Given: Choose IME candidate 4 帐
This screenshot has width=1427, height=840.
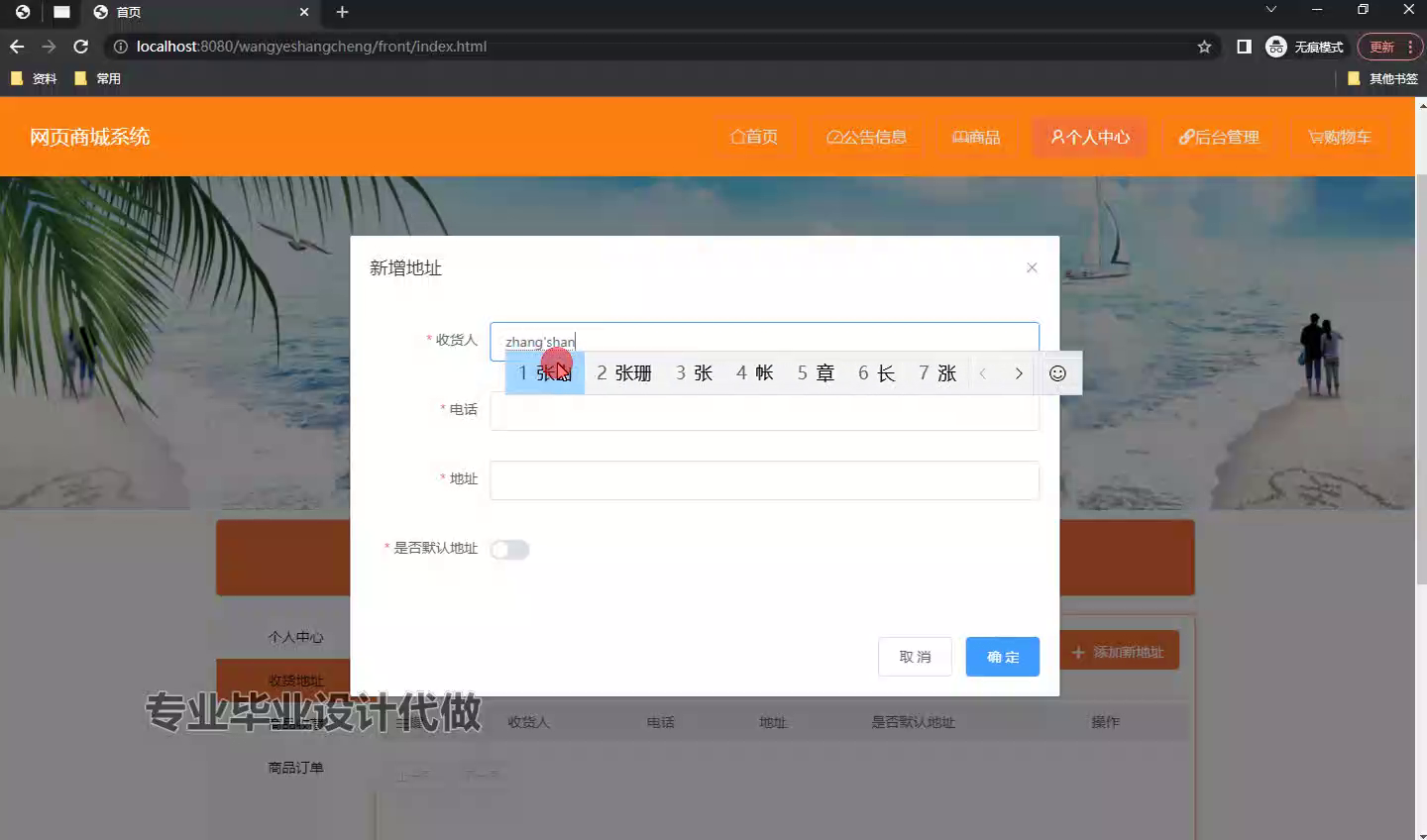Looking at the screenshot, I should [755, 373].
